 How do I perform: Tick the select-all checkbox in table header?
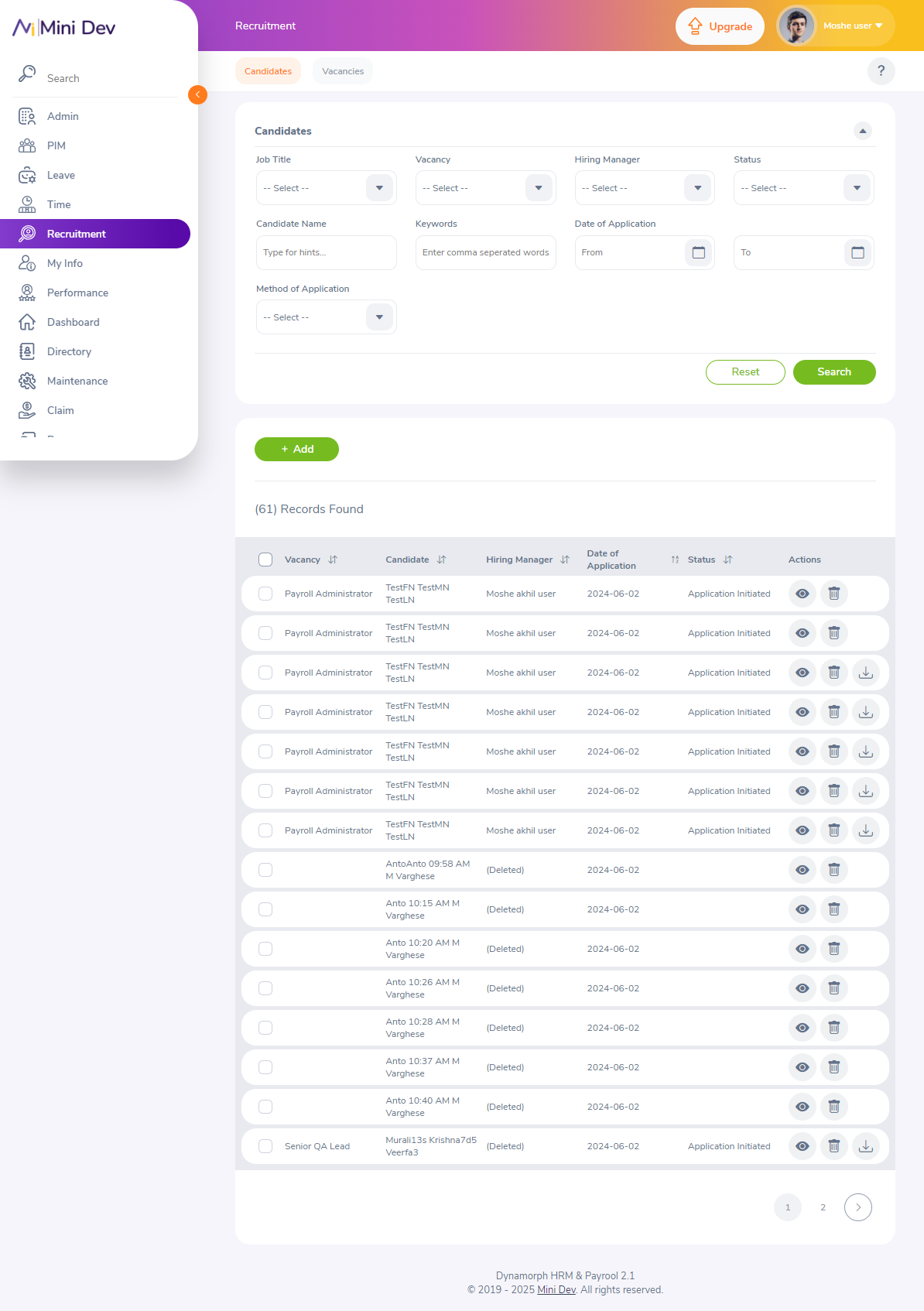(265, 560)
